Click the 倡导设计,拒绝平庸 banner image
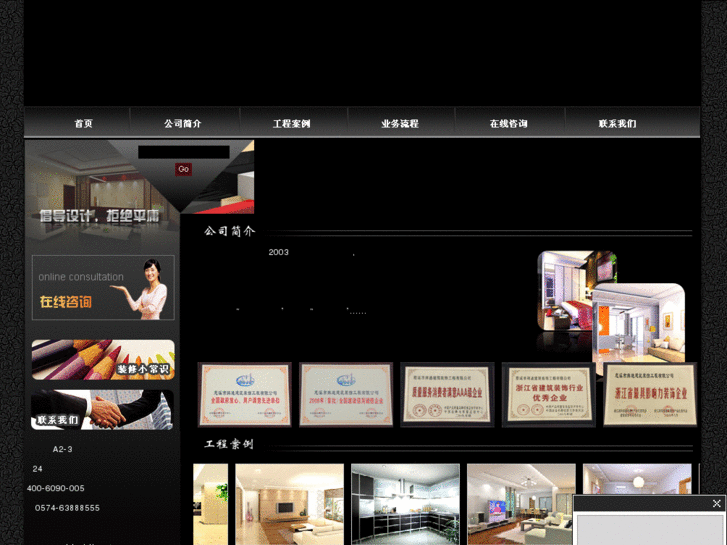The height and width of the screenshot is (545, 727). pos(101,195)
